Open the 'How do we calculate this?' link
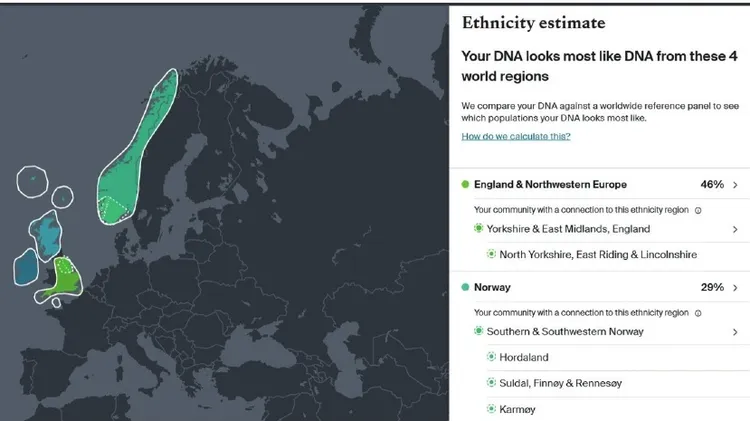Image resolution: width=750 pixels, height=421 pixels. pyautogui.click(x=516, y=136)
